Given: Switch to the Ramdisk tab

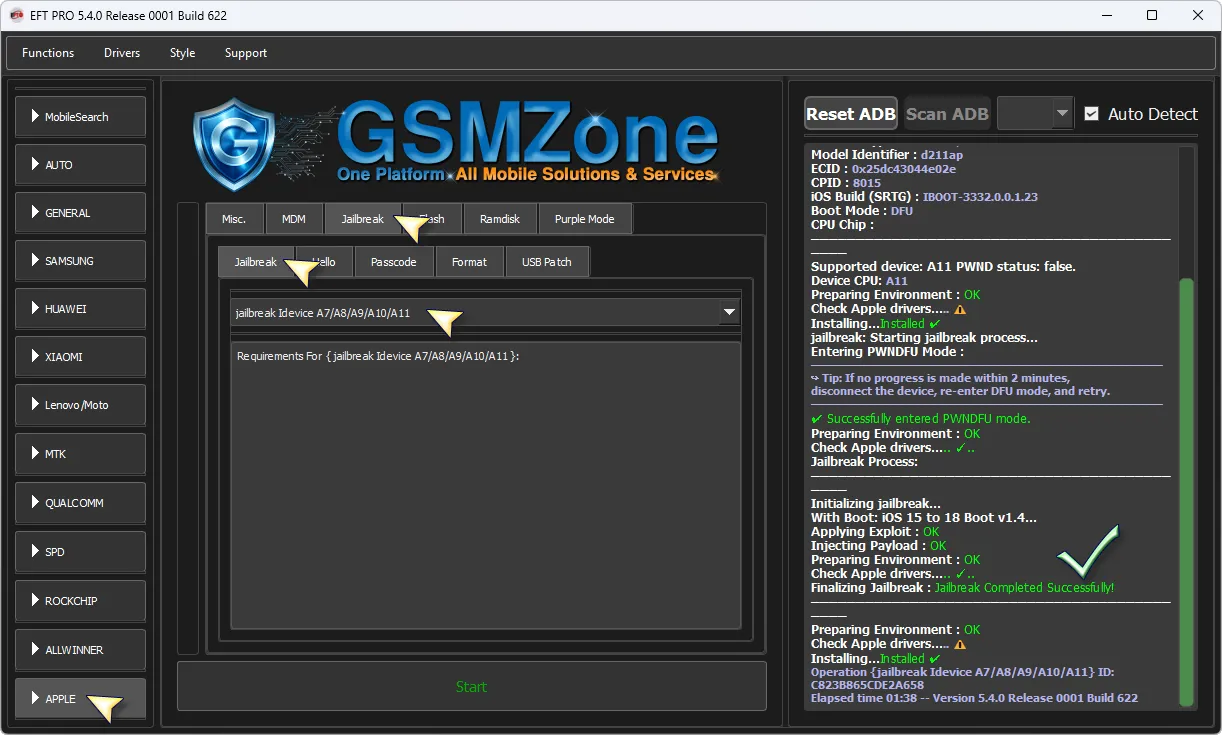Looking at the screenshot, I should tap(500, 219).
